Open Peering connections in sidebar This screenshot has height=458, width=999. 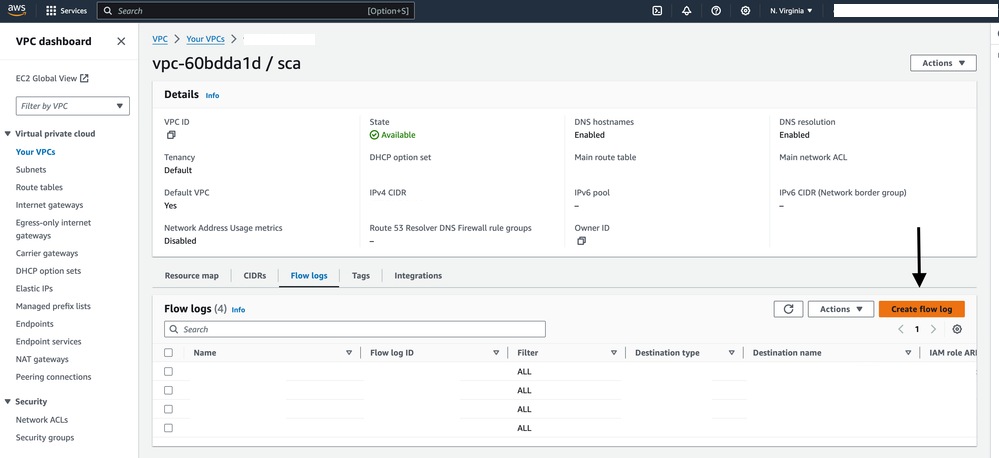pos(54,377)
